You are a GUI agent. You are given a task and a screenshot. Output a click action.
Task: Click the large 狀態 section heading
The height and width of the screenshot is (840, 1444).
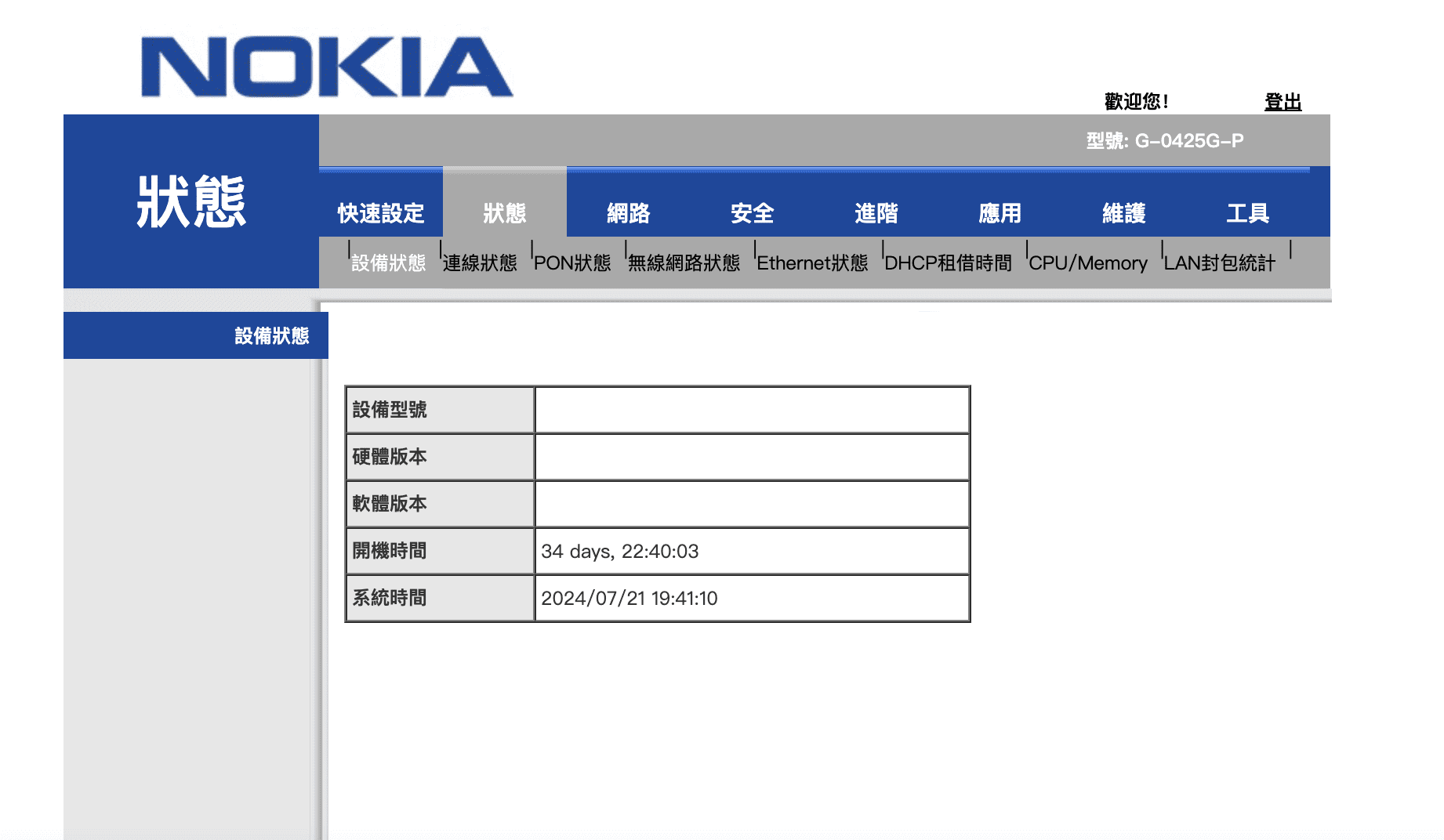(191, 202)
